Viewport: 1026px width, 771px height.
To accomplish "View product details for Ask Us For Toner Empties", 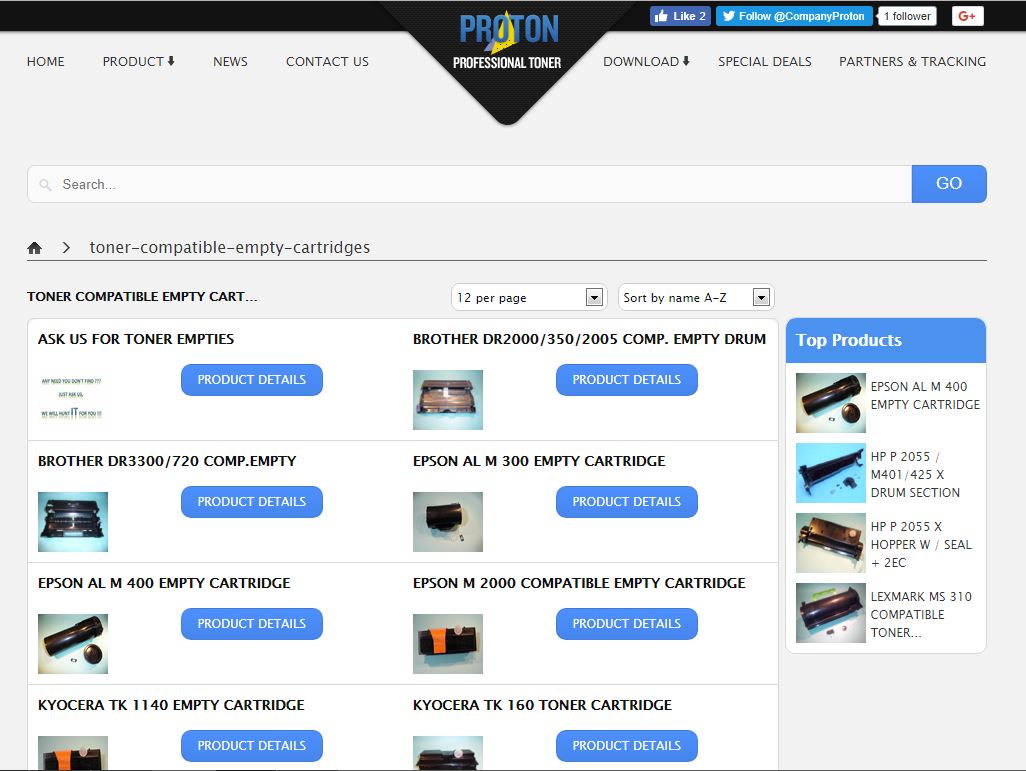I will 252,380.
